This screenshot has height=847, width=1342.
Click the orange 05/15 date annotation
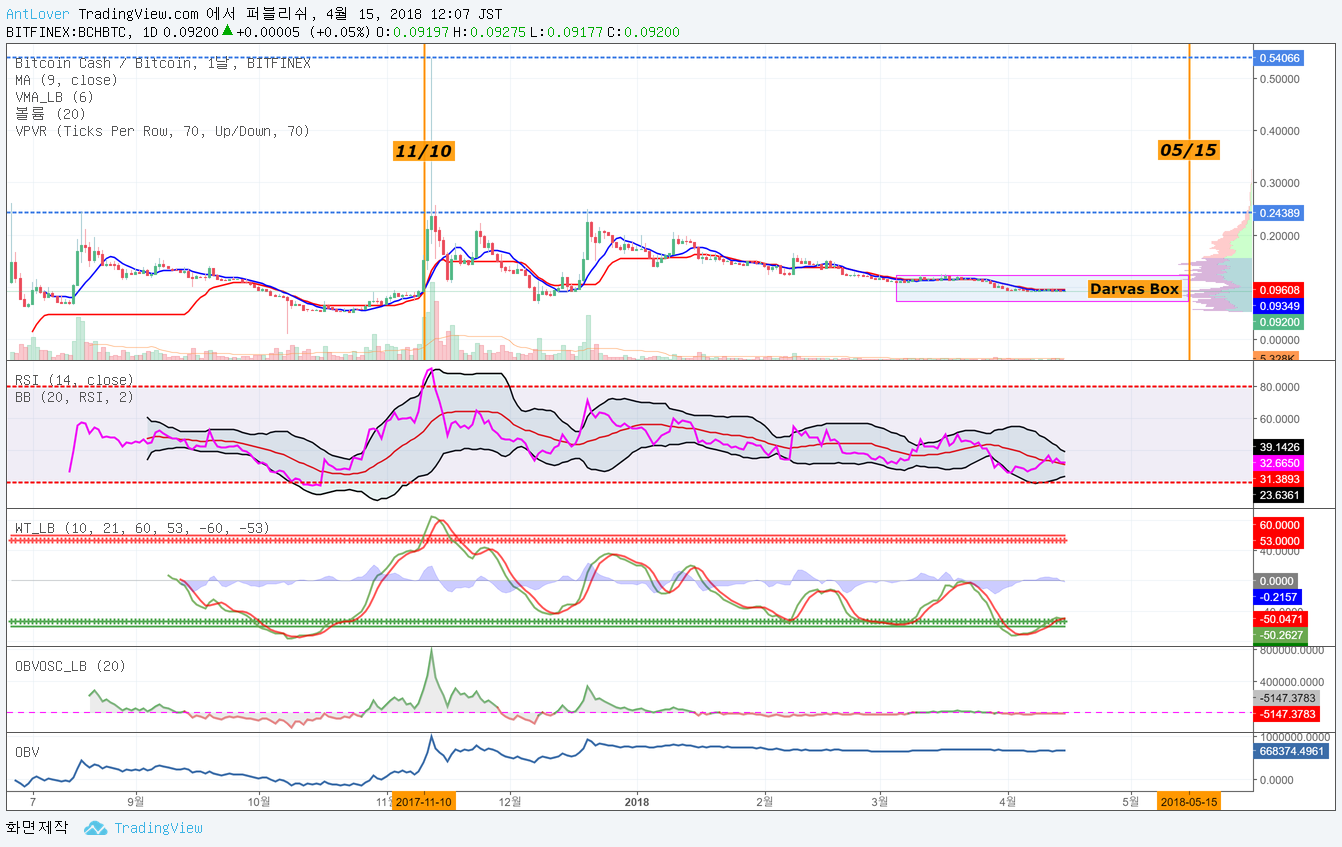1188,150
